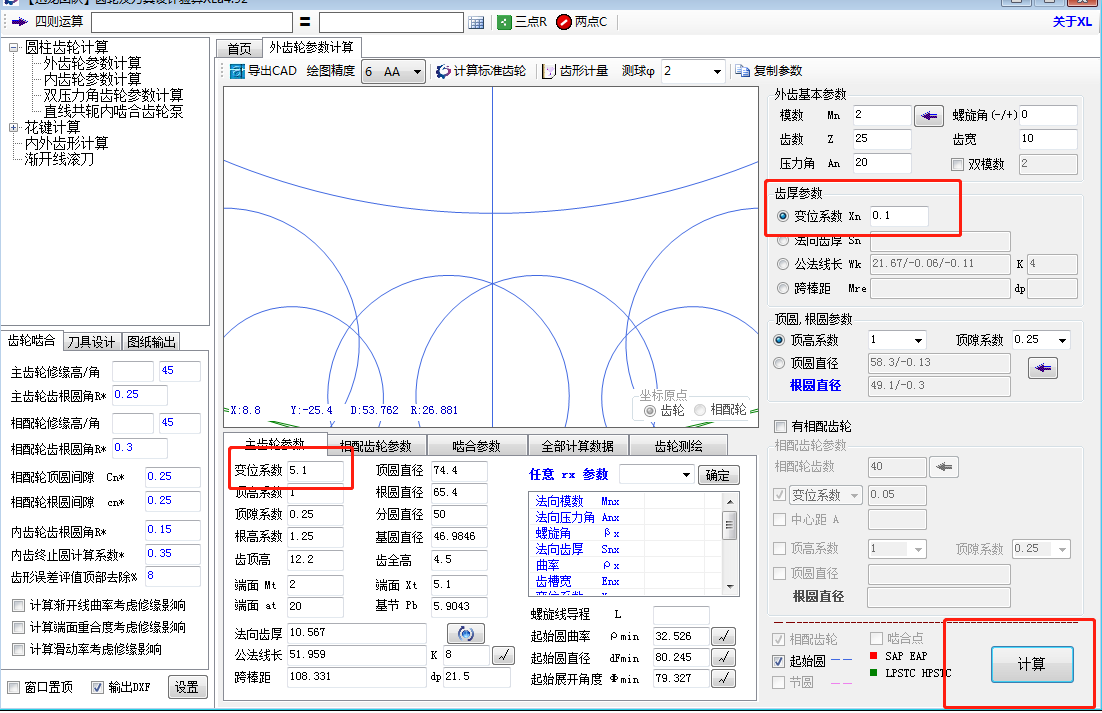Open the 关于XL link
This screenshot has width=1102, height=713.
1072,22
